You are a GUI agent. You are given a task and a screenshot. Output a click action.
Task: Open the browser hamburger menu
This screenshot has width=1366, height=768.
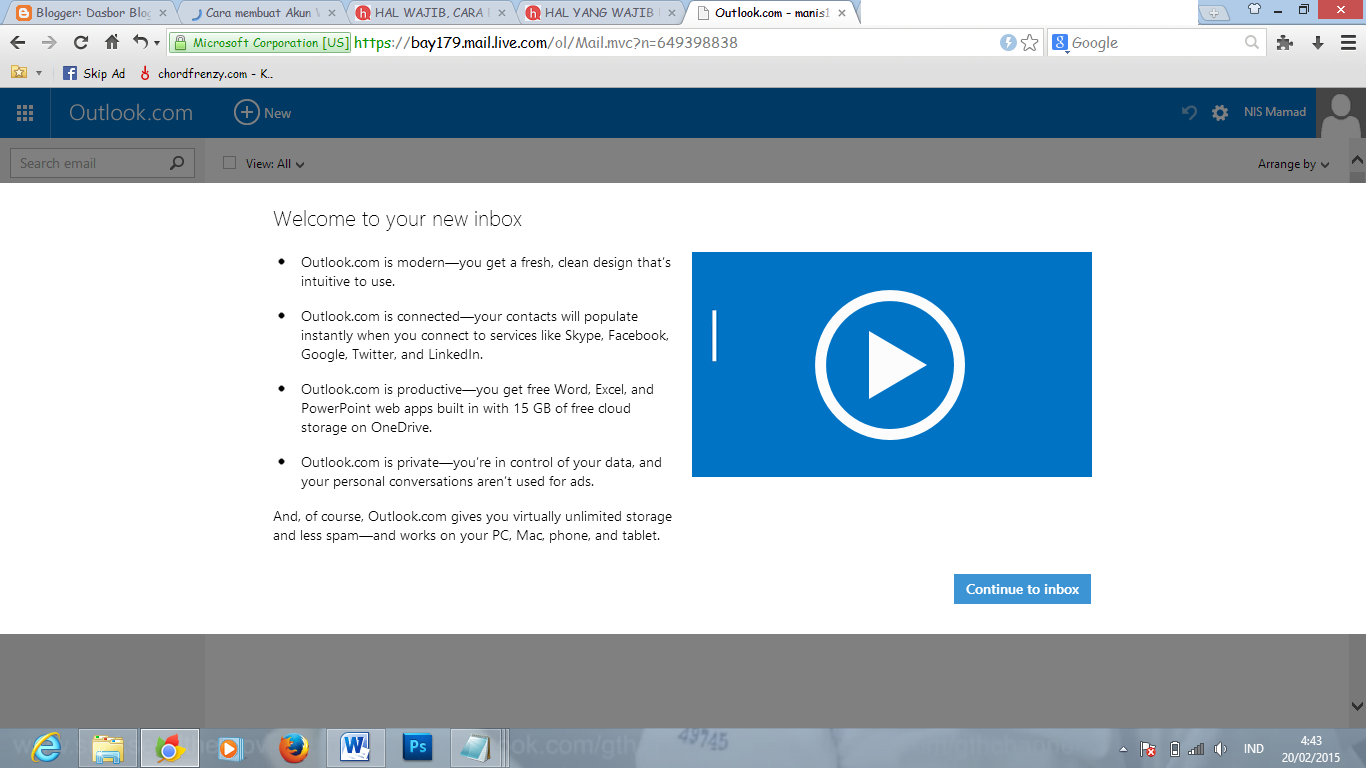[x=1349, y=43]
